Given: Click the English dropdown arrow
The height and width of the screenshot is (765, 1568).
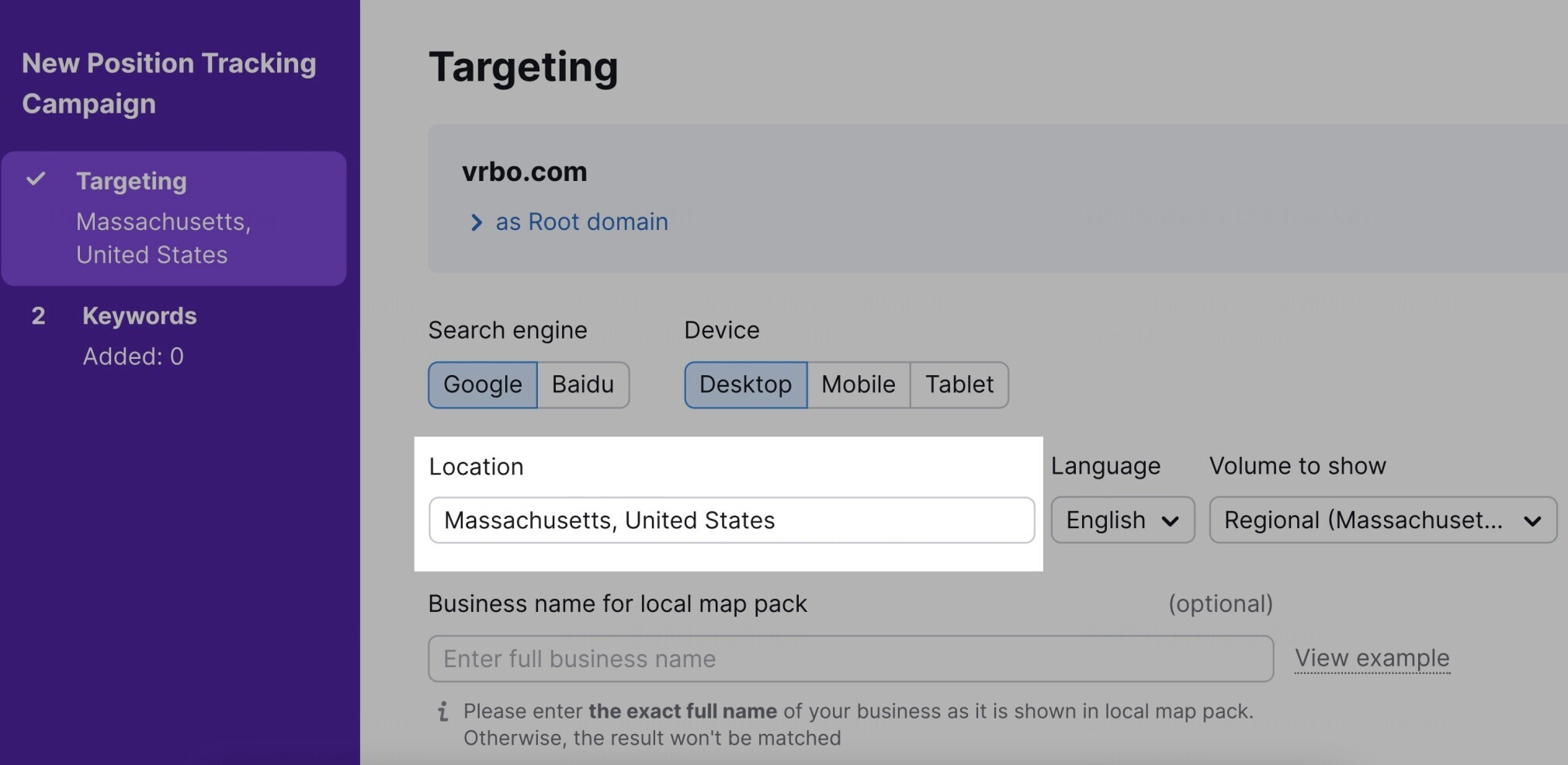Looking at the screenshot, I should 1170,521.
